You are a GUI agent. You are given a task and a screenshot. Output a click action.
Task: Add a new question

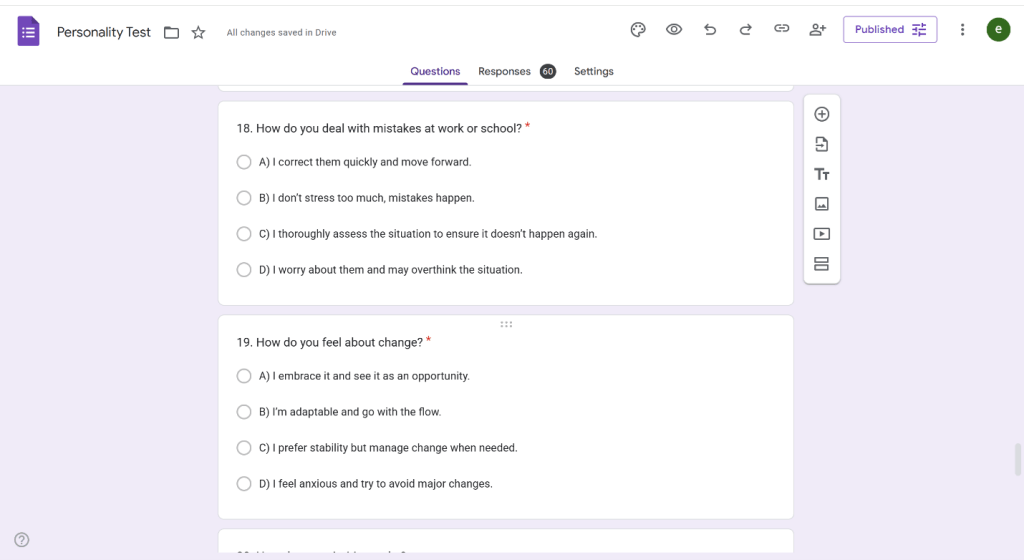click(x=822, y=114)
